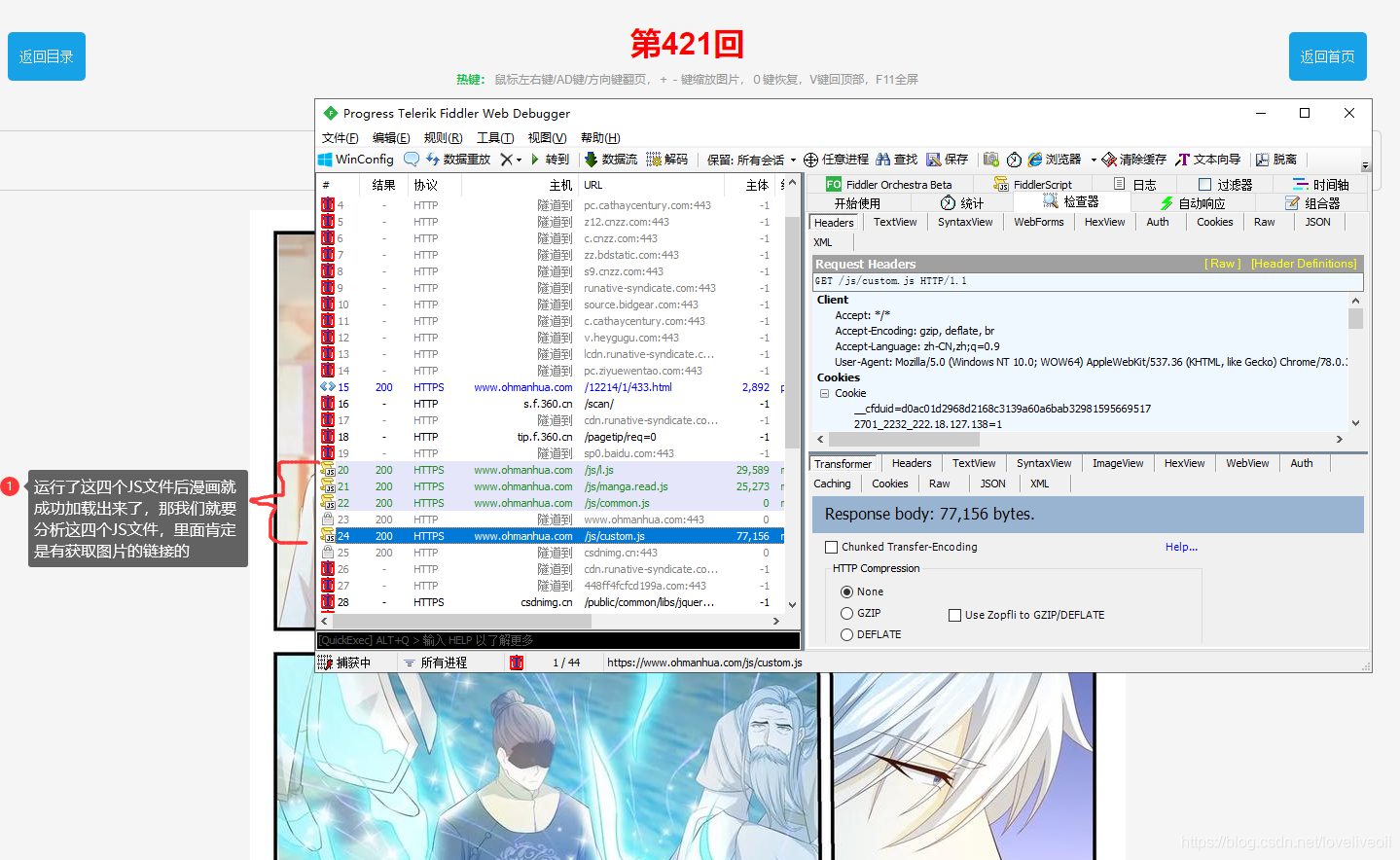Switch to the 自动响应 AutoResponder tab
The image size is (1400, 860).
(x=1193, y=203)
